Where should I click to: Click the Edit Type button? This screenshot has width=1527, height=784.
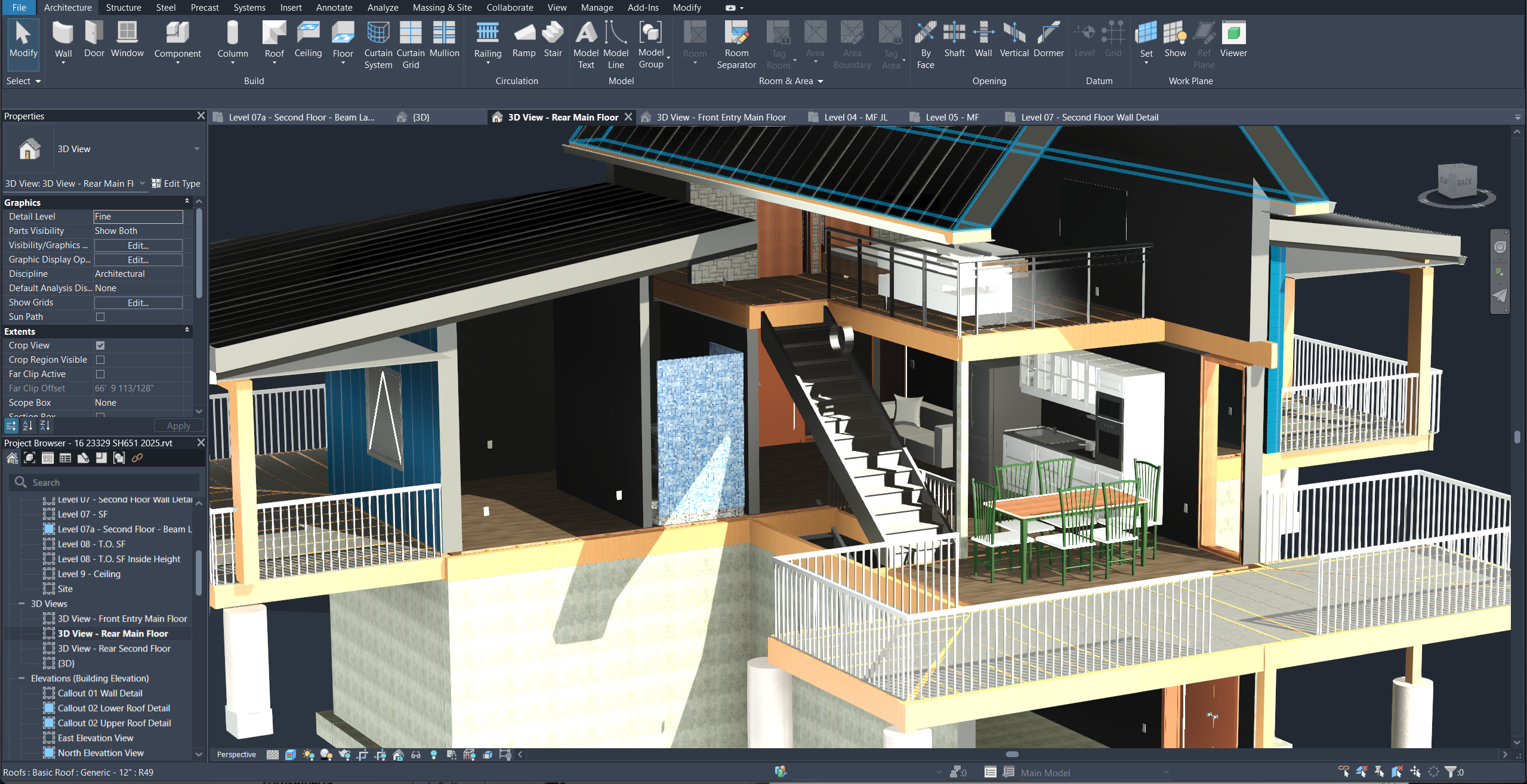(176, 184)
